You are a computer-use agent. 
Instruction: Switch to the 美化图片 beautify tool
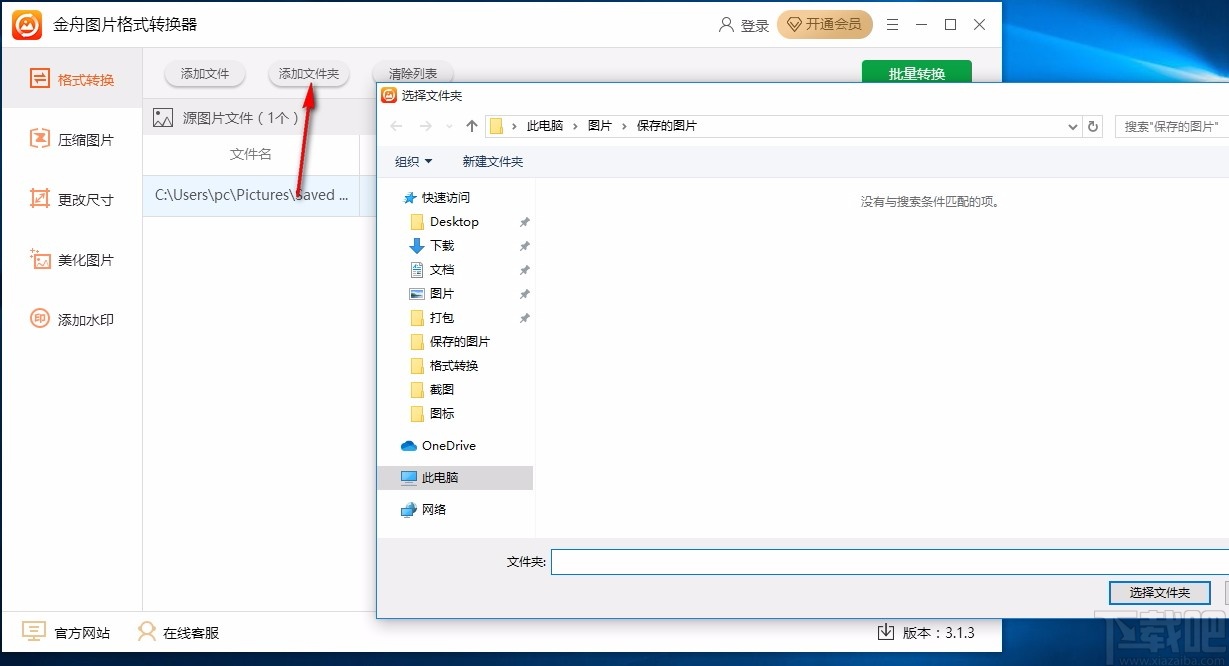coord(75,259)
